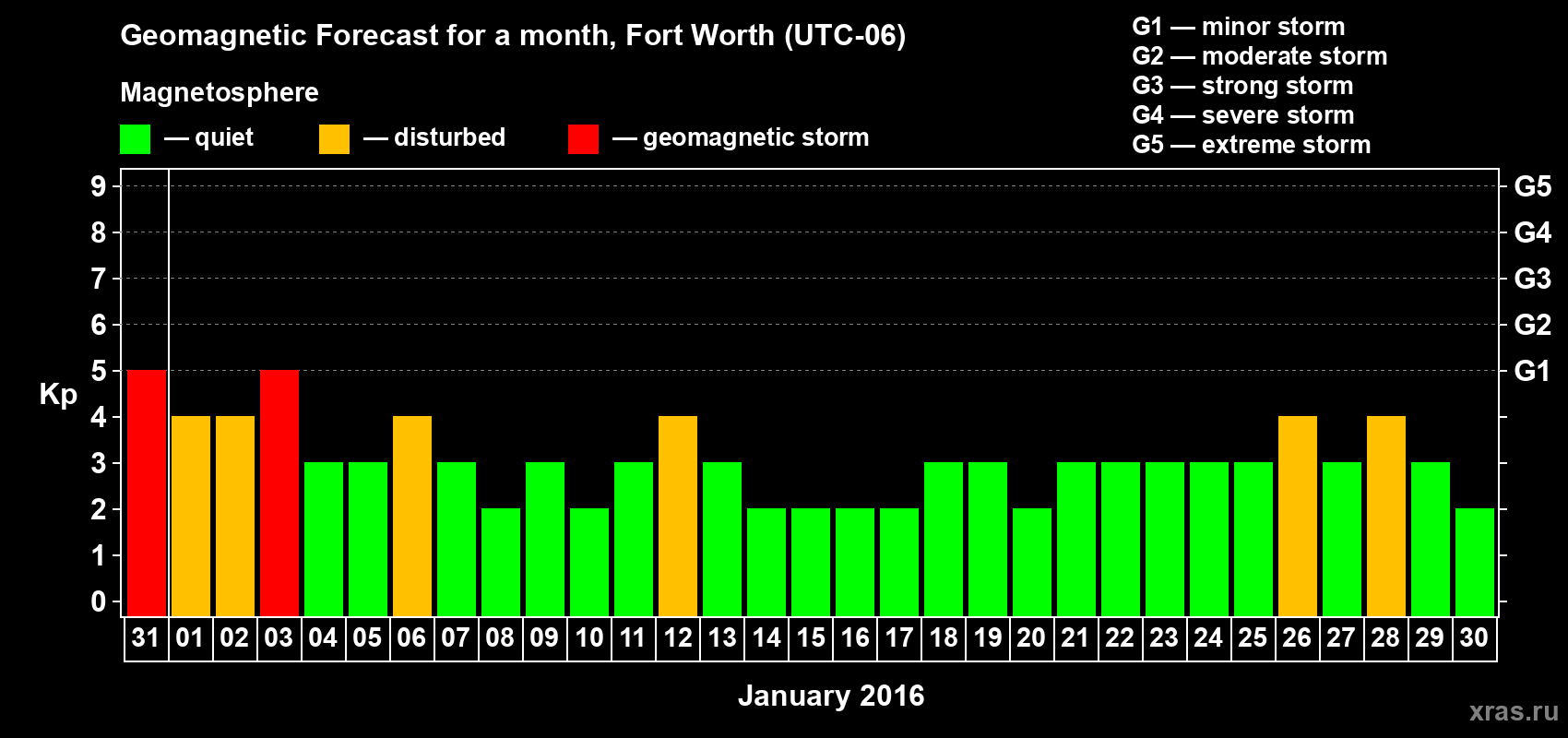The height and width of the screenshot is (738, 1568).
Task: Click 'G3 — strong storm' legend line
Action: pos(1242,86)
